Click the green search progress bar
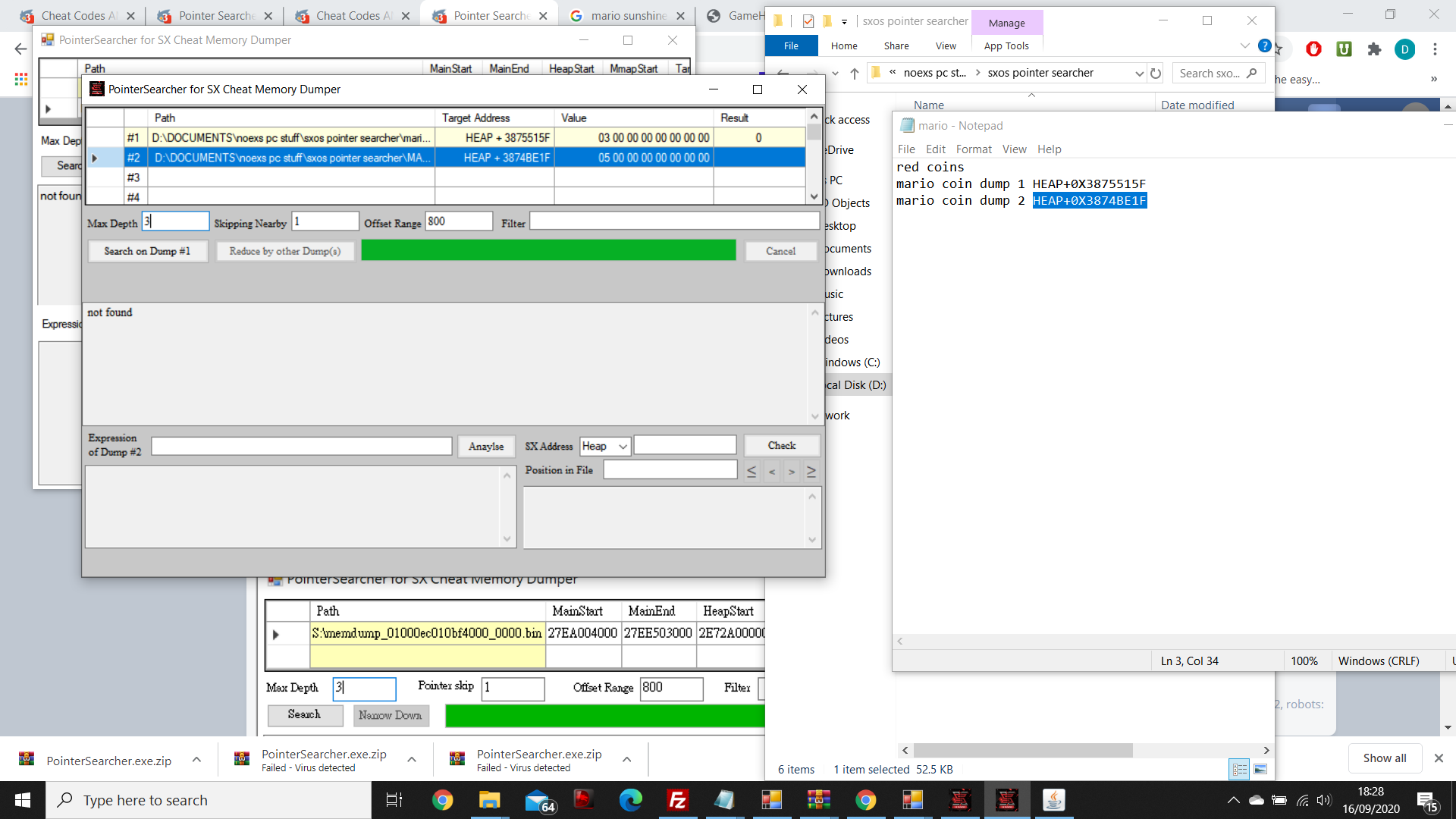The image size is (1456, 819). 548,250
